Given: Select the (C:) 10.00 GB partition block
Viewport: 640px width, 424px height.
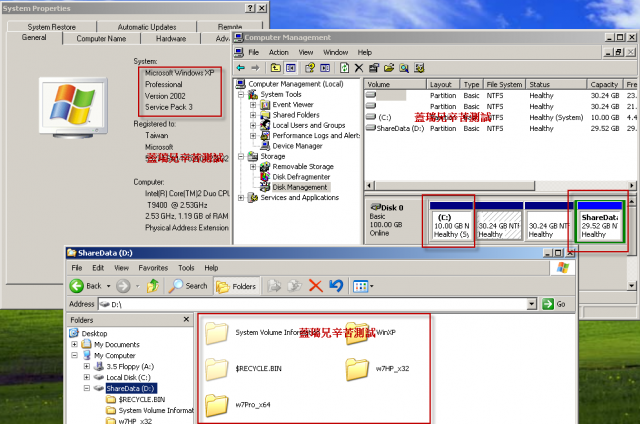Looking at the screenshot, I should coord(451,221).
